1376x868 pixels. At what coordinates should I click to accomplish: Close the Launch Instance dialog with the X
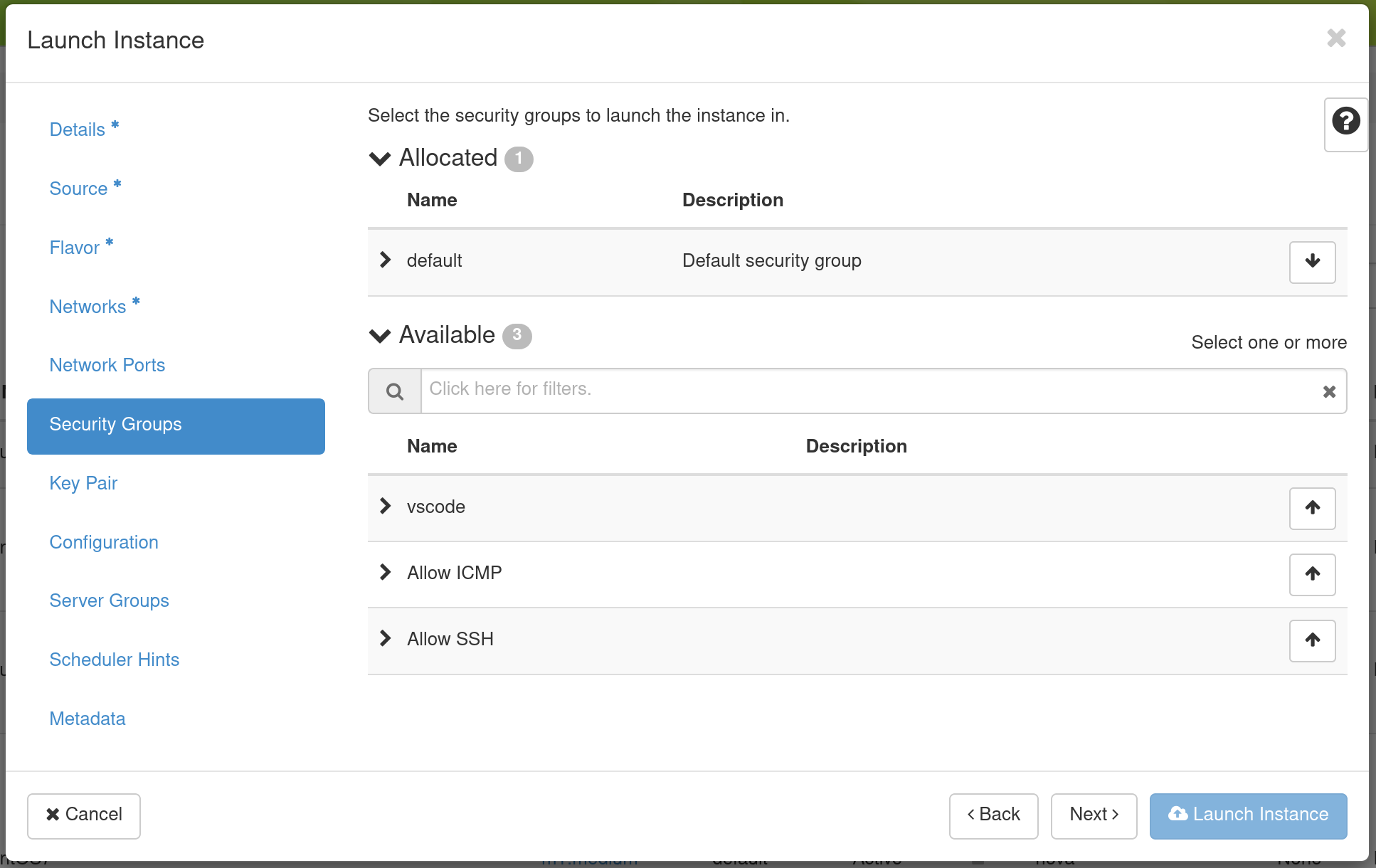click(x=1336, y=38)
